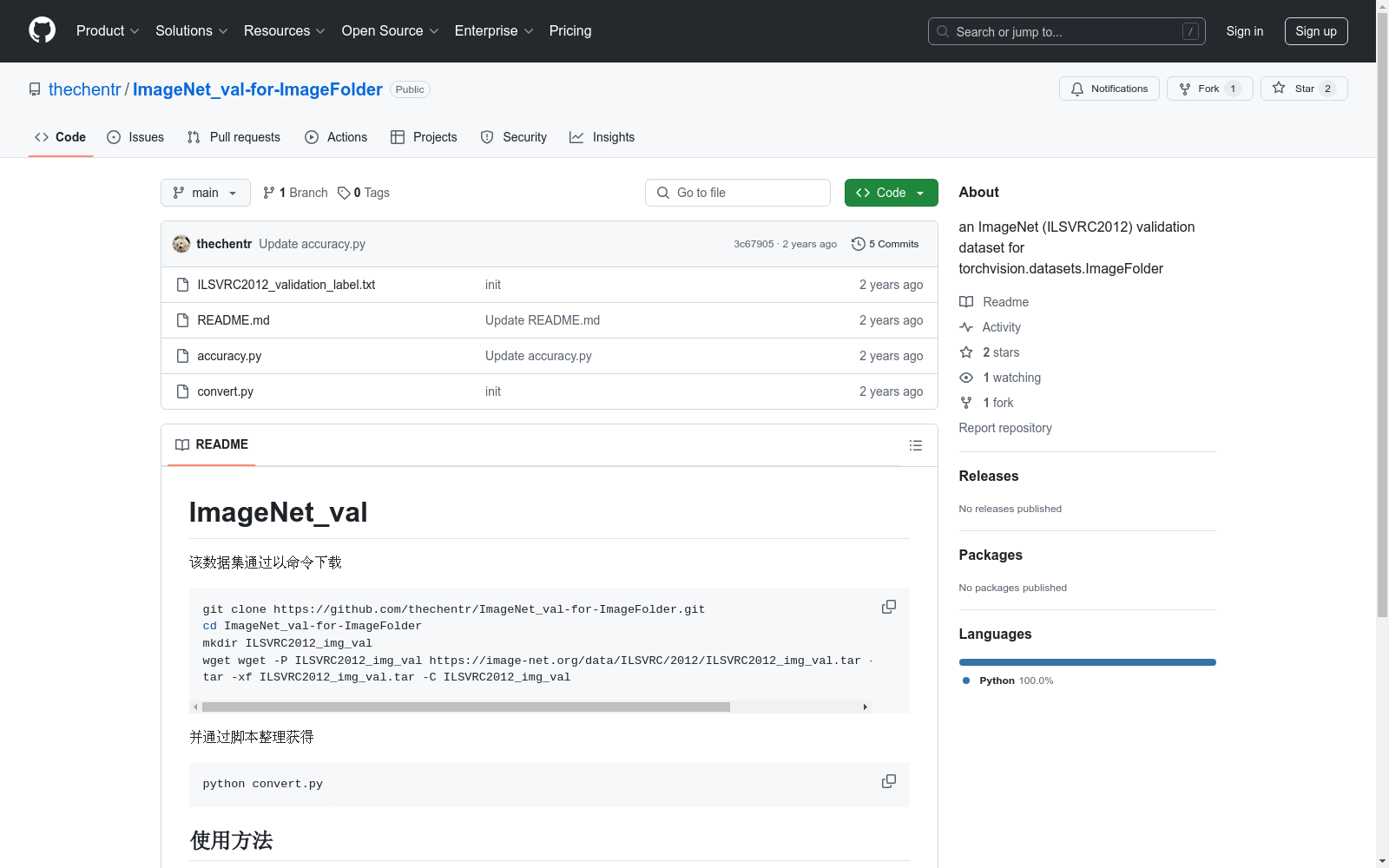Image resolution: width=1389 pixels, height=868 pixels.
Task: Expand the Open Source menu
Action: 391,31
